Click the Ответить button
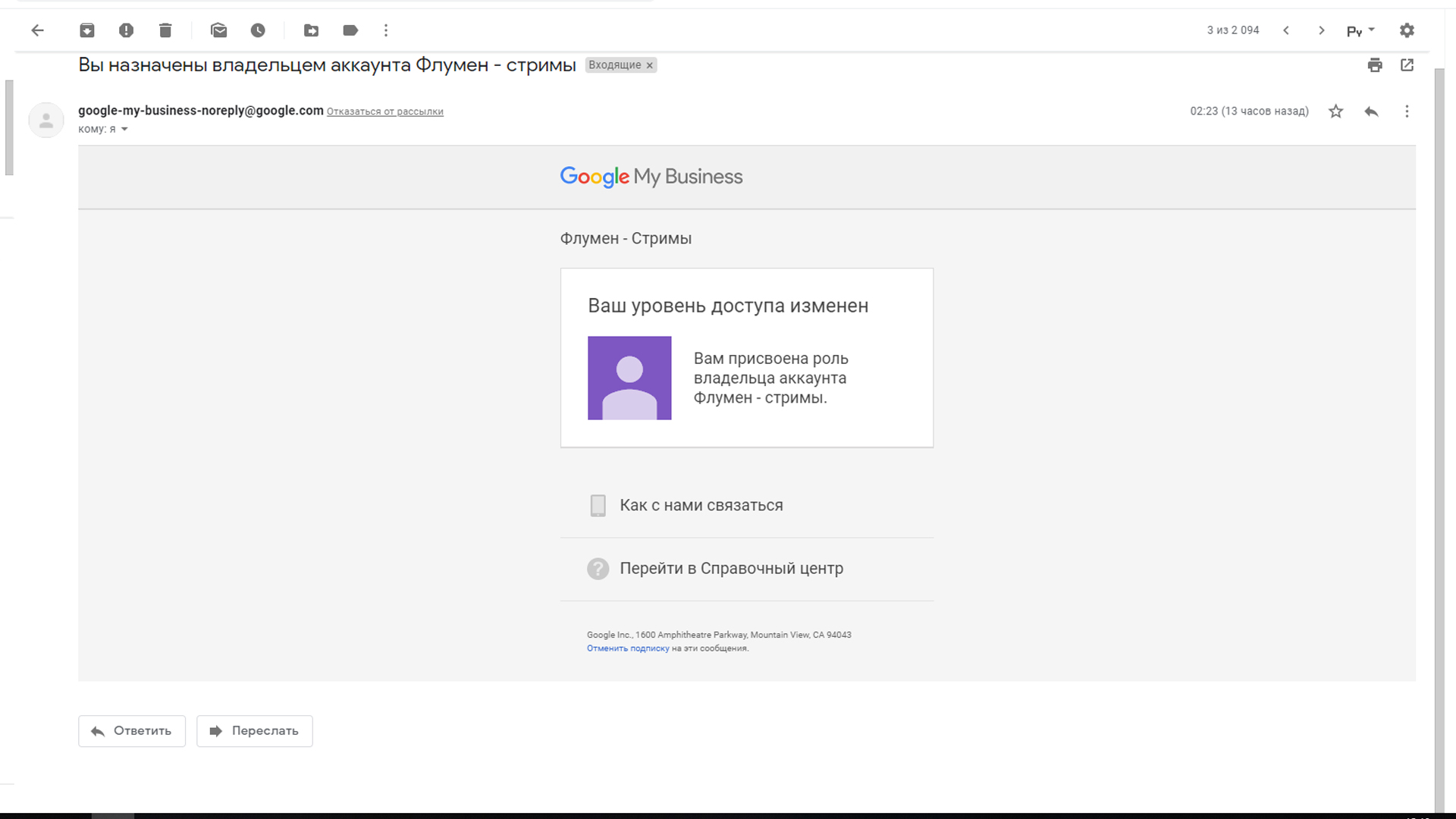The image size is (1456, 819). (x=132, y=731)
